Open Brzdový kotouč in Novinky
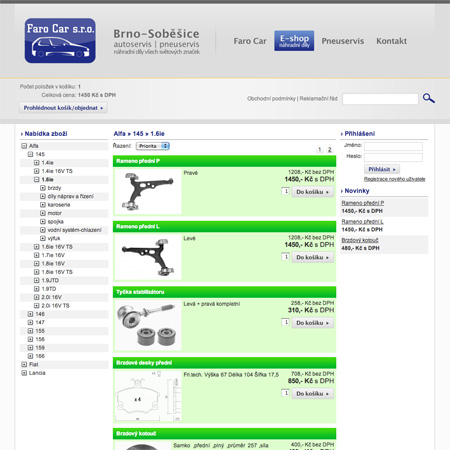Screen dimensions: 450x450 [x=360, y=240]
